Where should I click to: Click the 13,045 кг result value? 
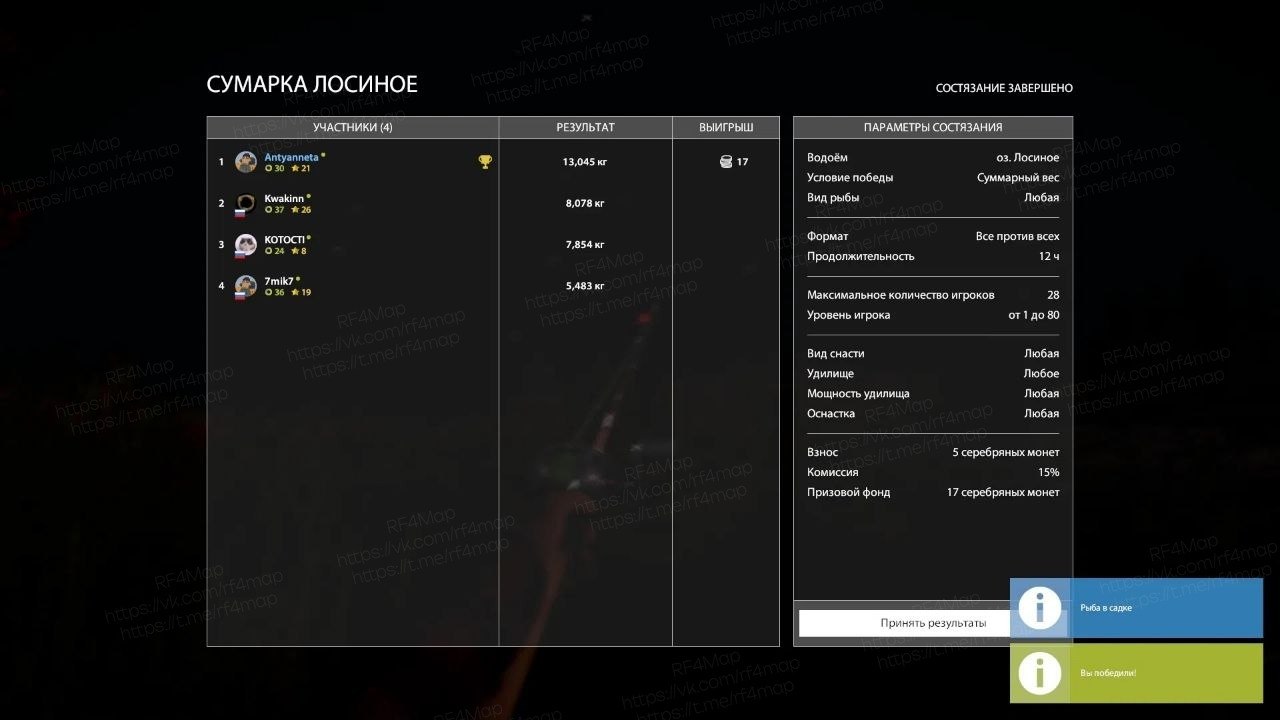pos(585,162)
